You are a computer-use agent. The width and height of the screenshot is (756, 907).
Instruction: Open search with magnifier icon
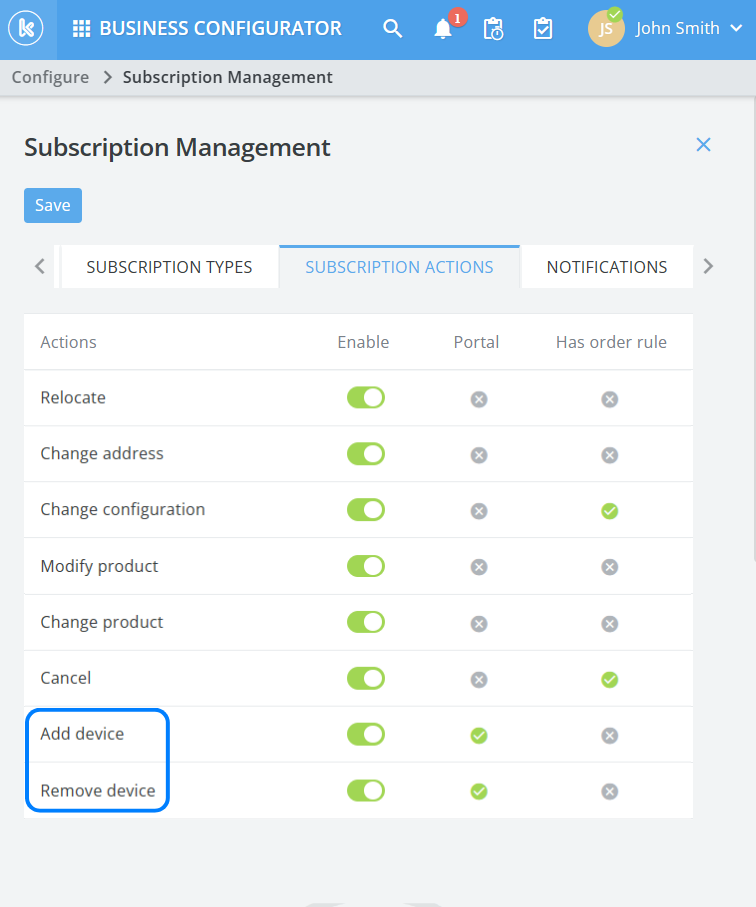[393, 29]
